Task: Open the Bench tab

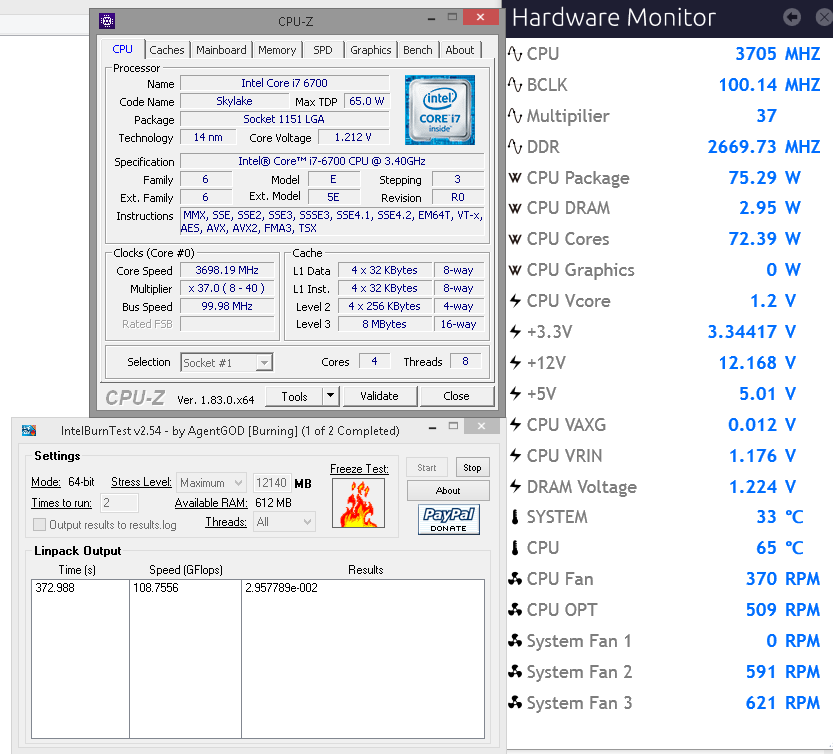Action: click(x=418, y=50)
